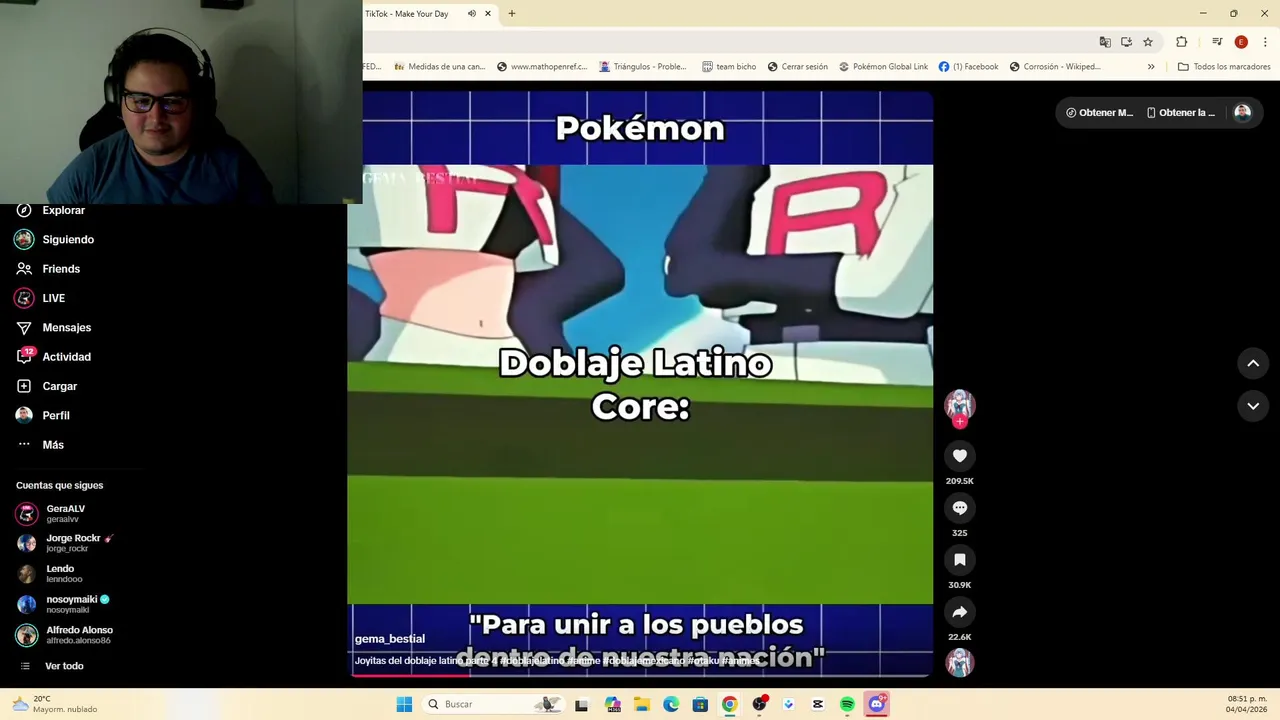The width and height of the screenshot is (1280, 720).
Task: Open CapCut taskbar icon
Action: click(818, 704)
